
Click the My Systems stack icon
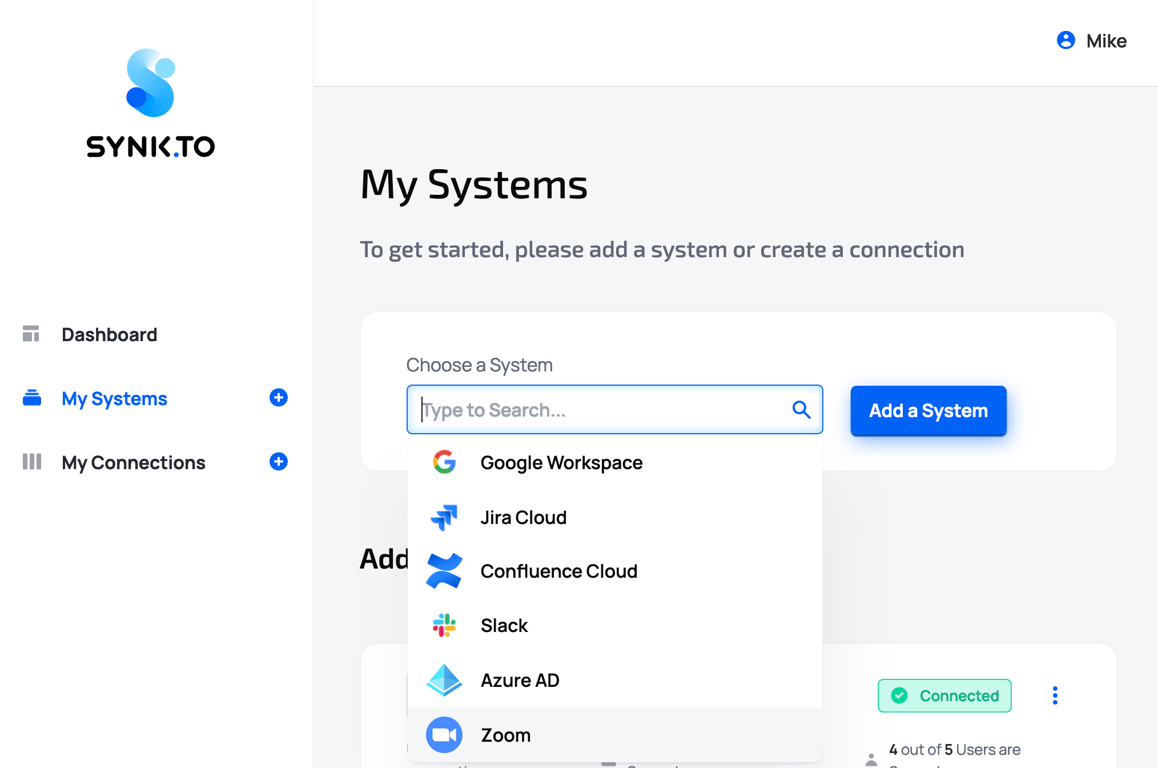[x=32, y=398]
